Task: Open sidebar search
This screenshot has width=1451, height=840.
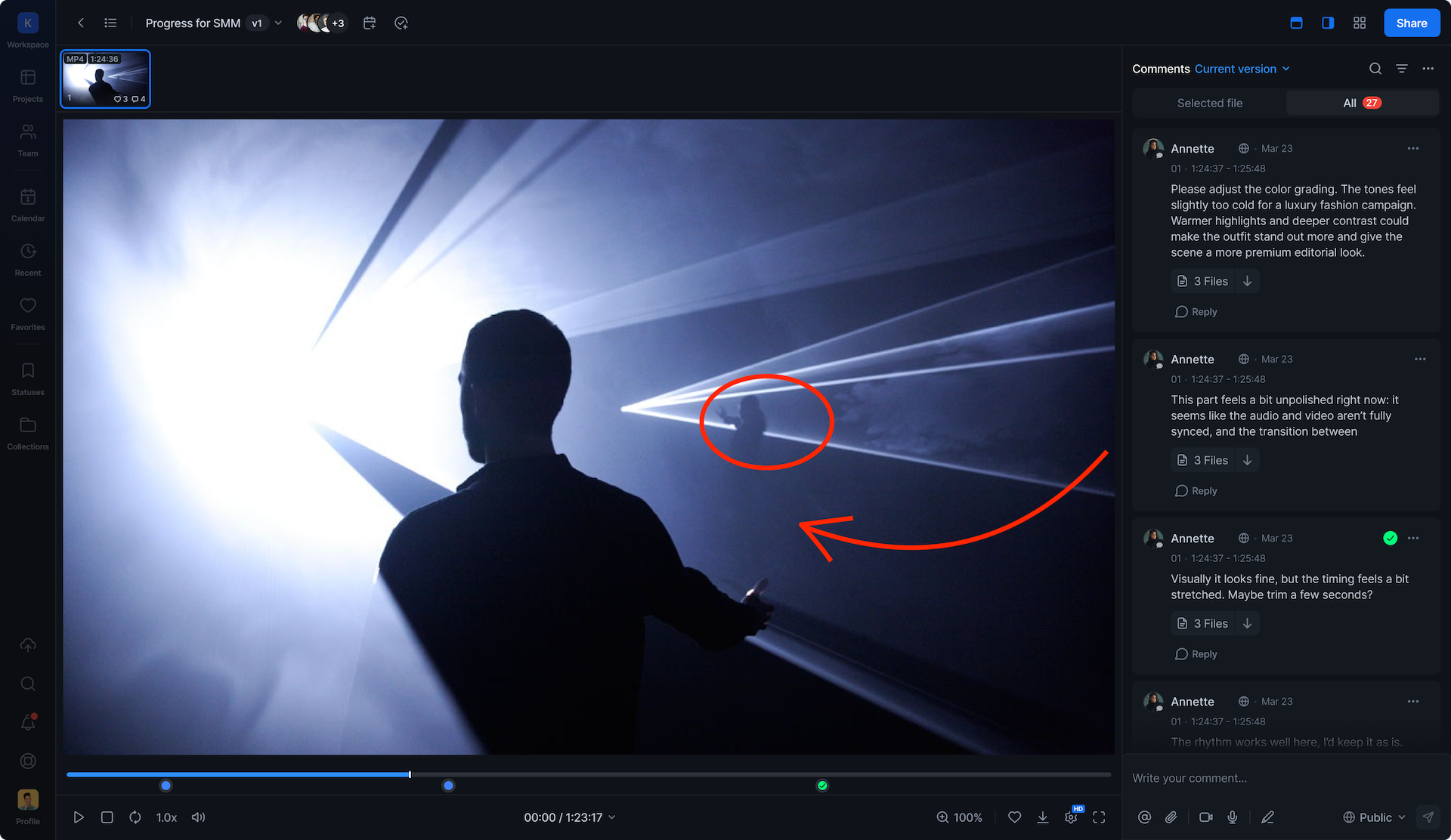Action: click(x=28, y=684)
